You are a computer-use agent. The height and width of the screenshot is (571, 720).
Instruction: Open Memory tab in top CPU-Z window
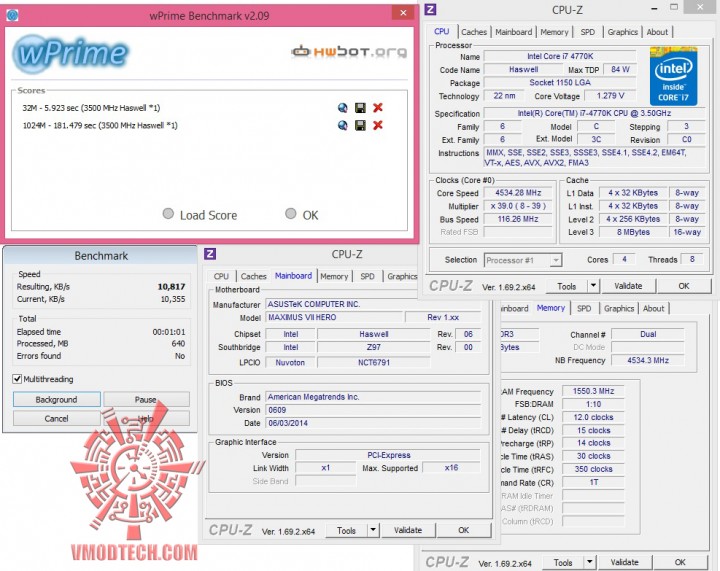coord(554,32)
